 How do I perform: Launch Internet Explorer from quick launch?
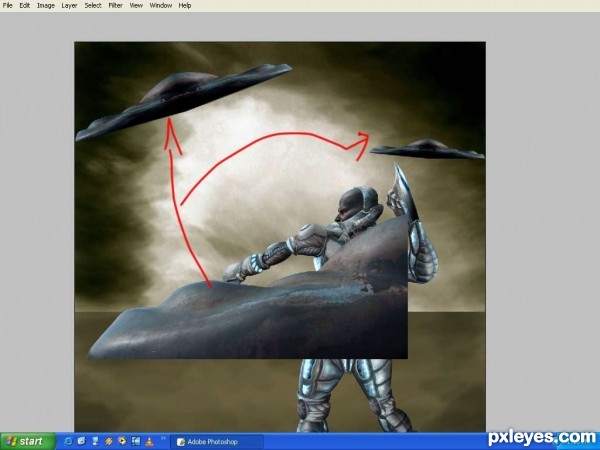(68, 441)
